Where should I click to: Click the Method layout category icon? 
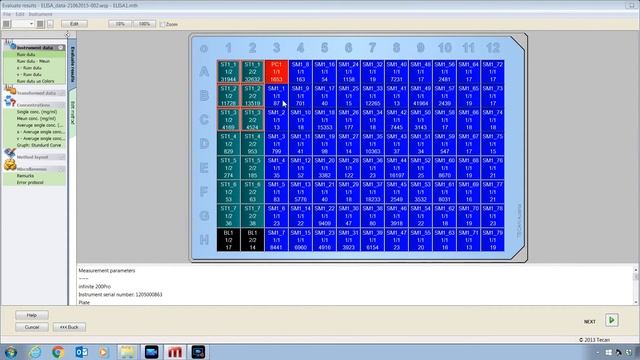[10, 153]
